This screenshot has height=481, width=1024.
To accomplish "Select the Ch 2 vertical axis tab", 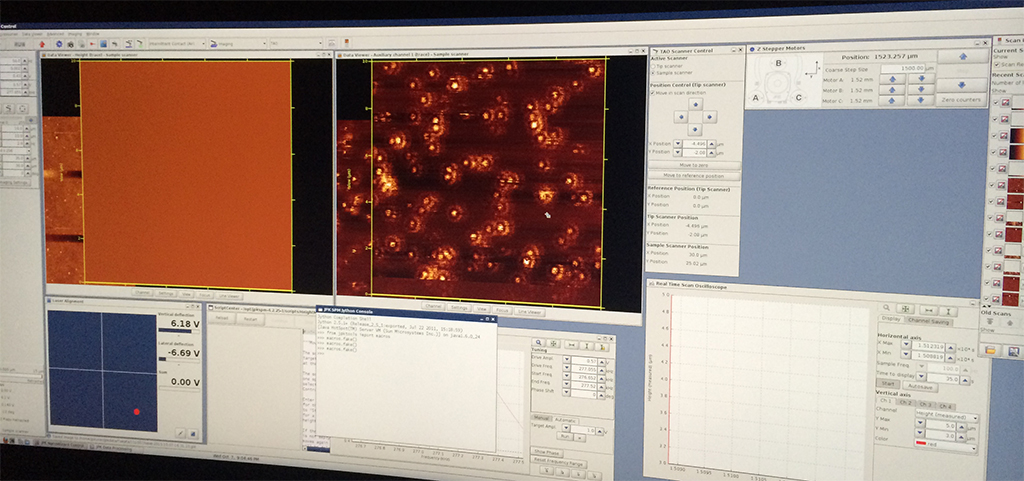I will (906, 405).
